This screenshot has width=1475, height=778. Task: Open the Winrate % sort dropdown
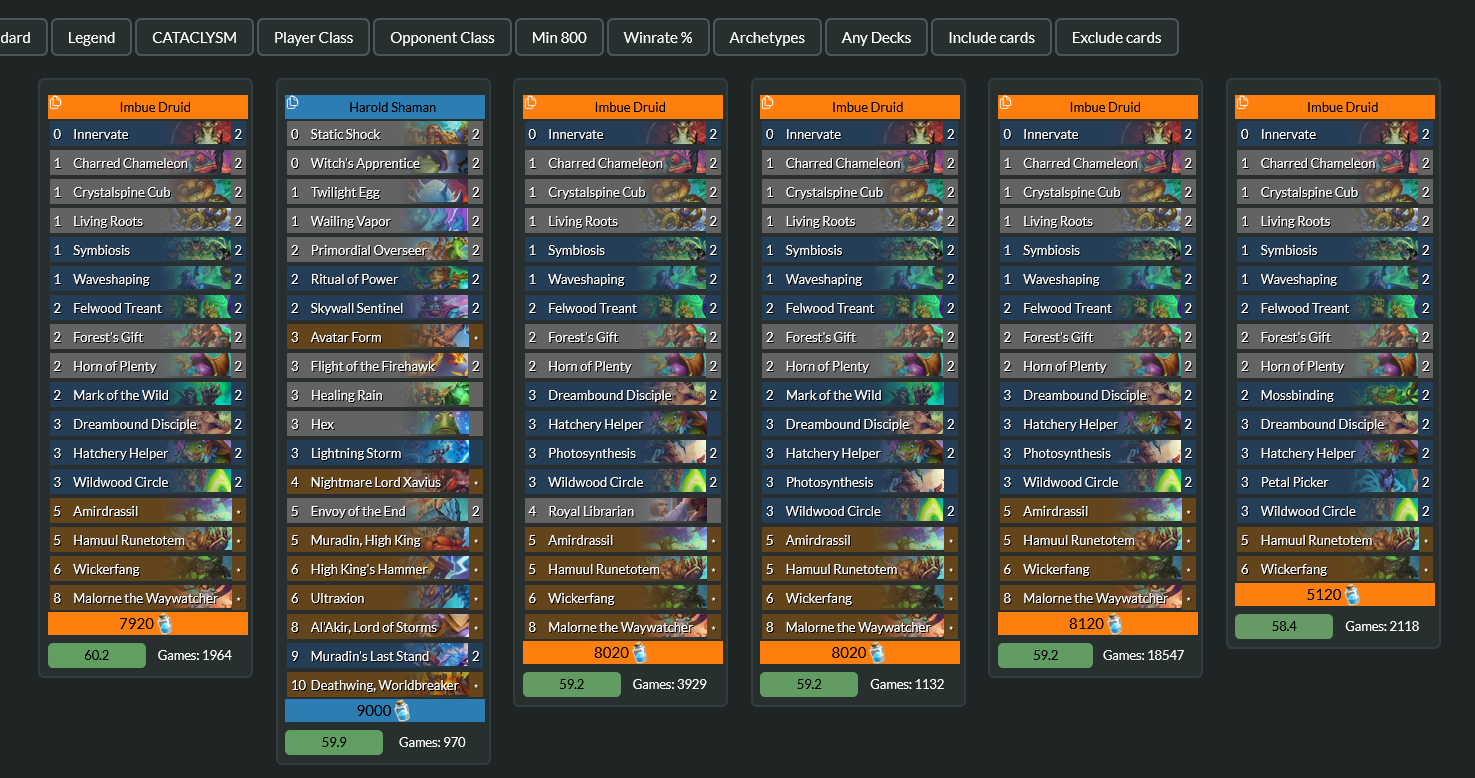(x=658, y=38)
